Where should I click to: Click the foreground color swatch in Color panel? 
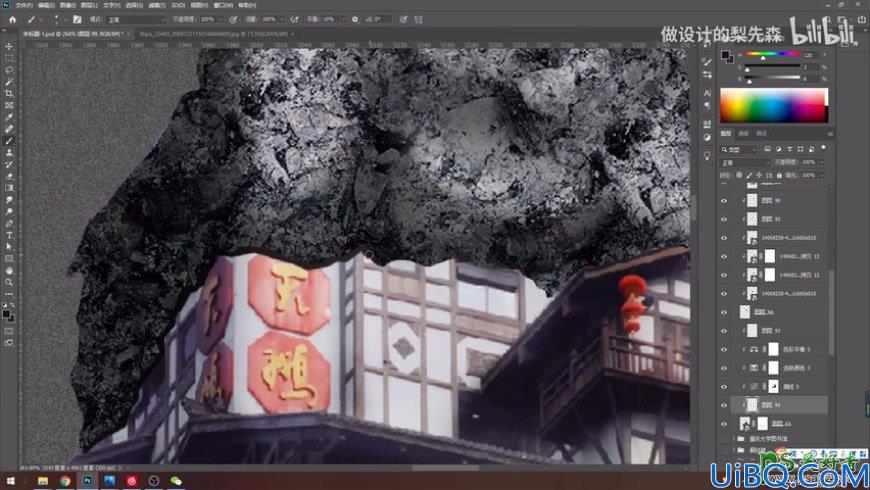(x=725, y=54)
